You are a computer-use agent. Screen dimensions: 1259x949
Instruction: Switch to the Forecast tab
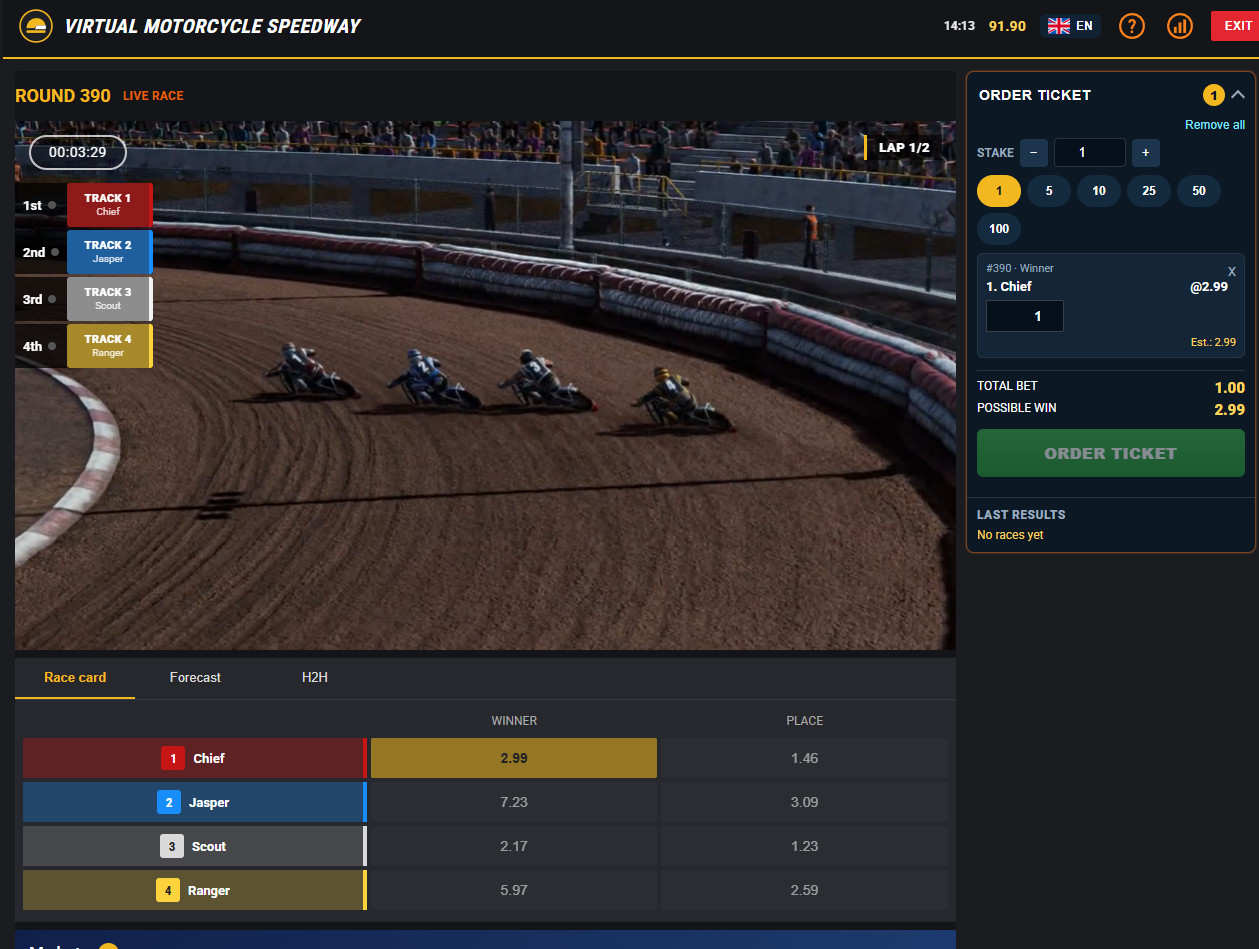195,678
